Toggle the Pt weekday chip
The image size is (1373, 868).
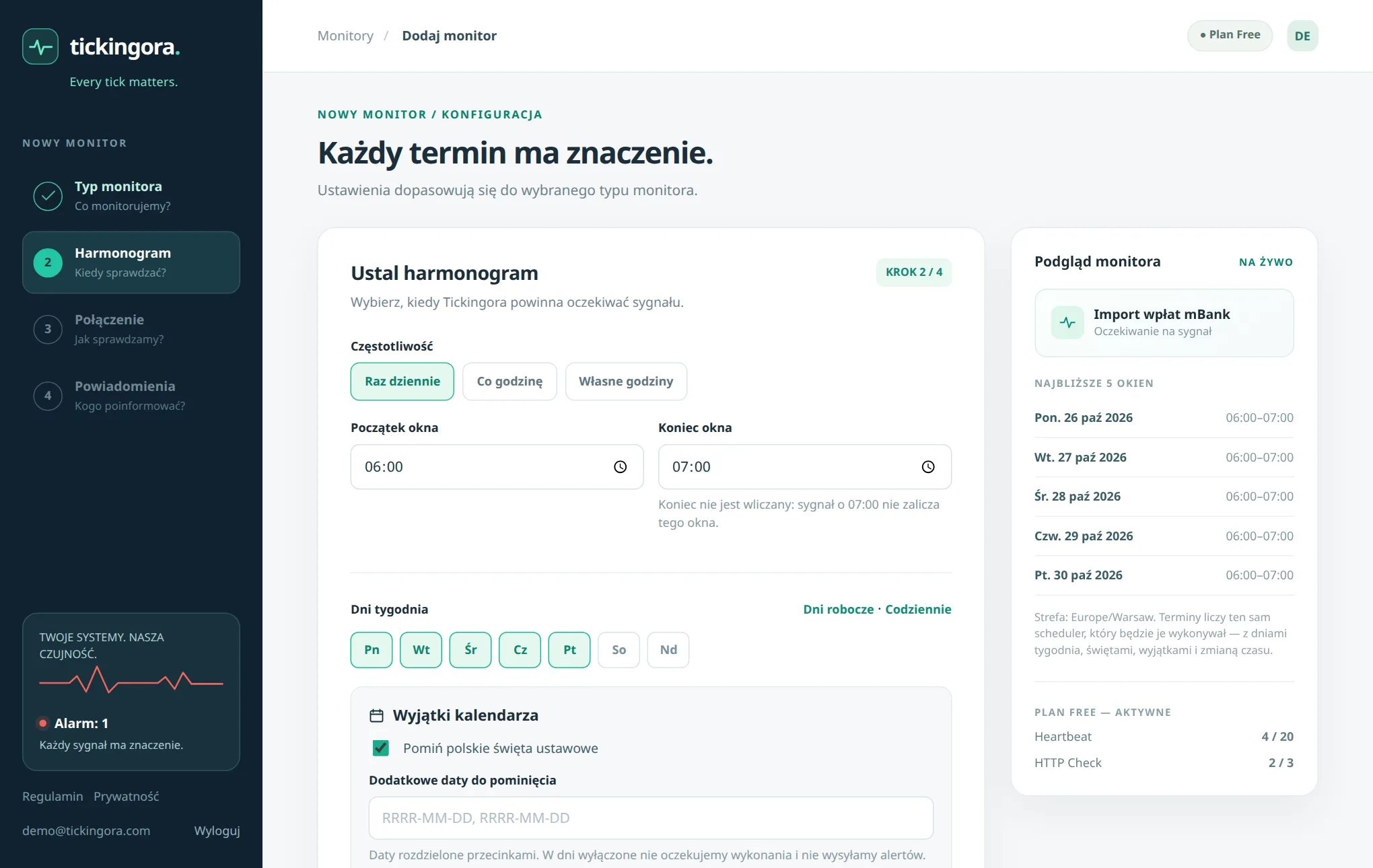pyautogui.click(x=569, y=650)
